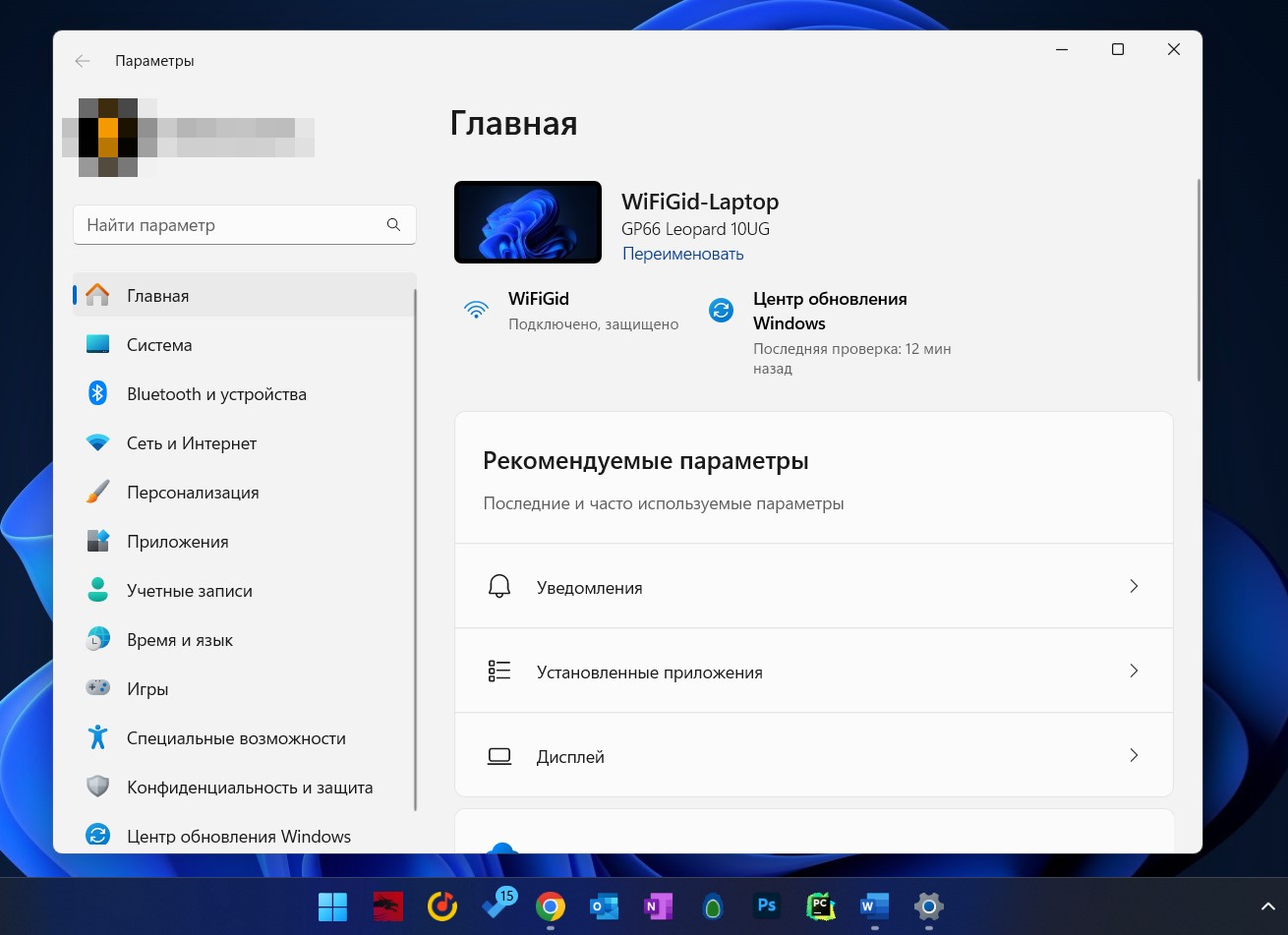Select Время и язык in sidebar

(245, 639)
